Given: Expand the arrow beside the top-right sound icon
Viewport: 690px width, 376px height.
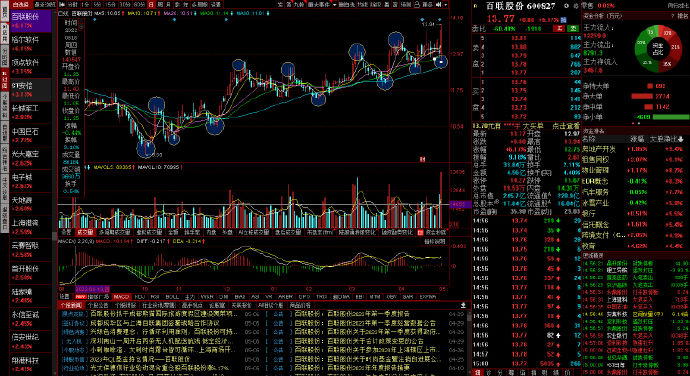Looking at the screenshot, I should pos(446,4).
